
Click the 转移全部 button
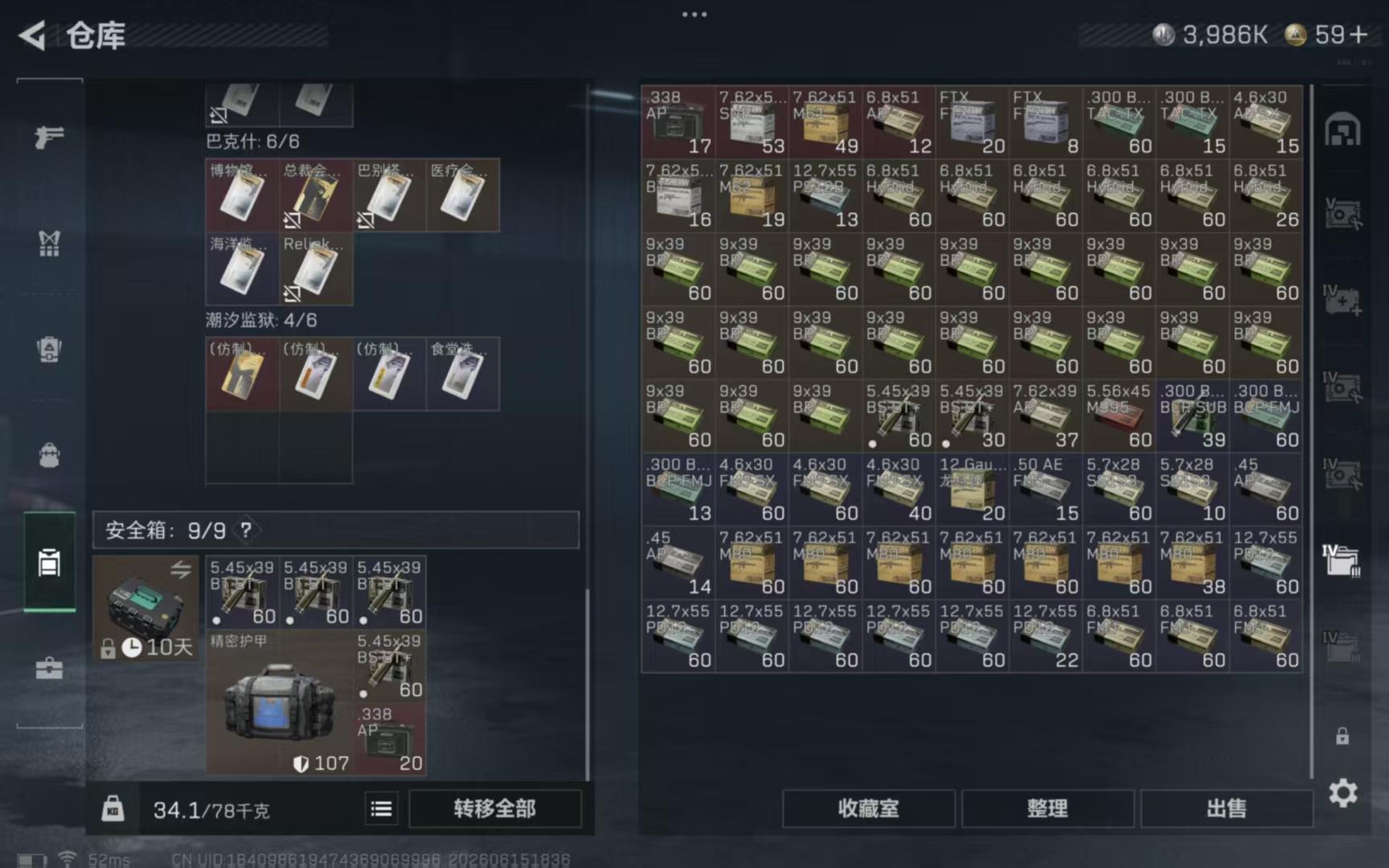494,809
